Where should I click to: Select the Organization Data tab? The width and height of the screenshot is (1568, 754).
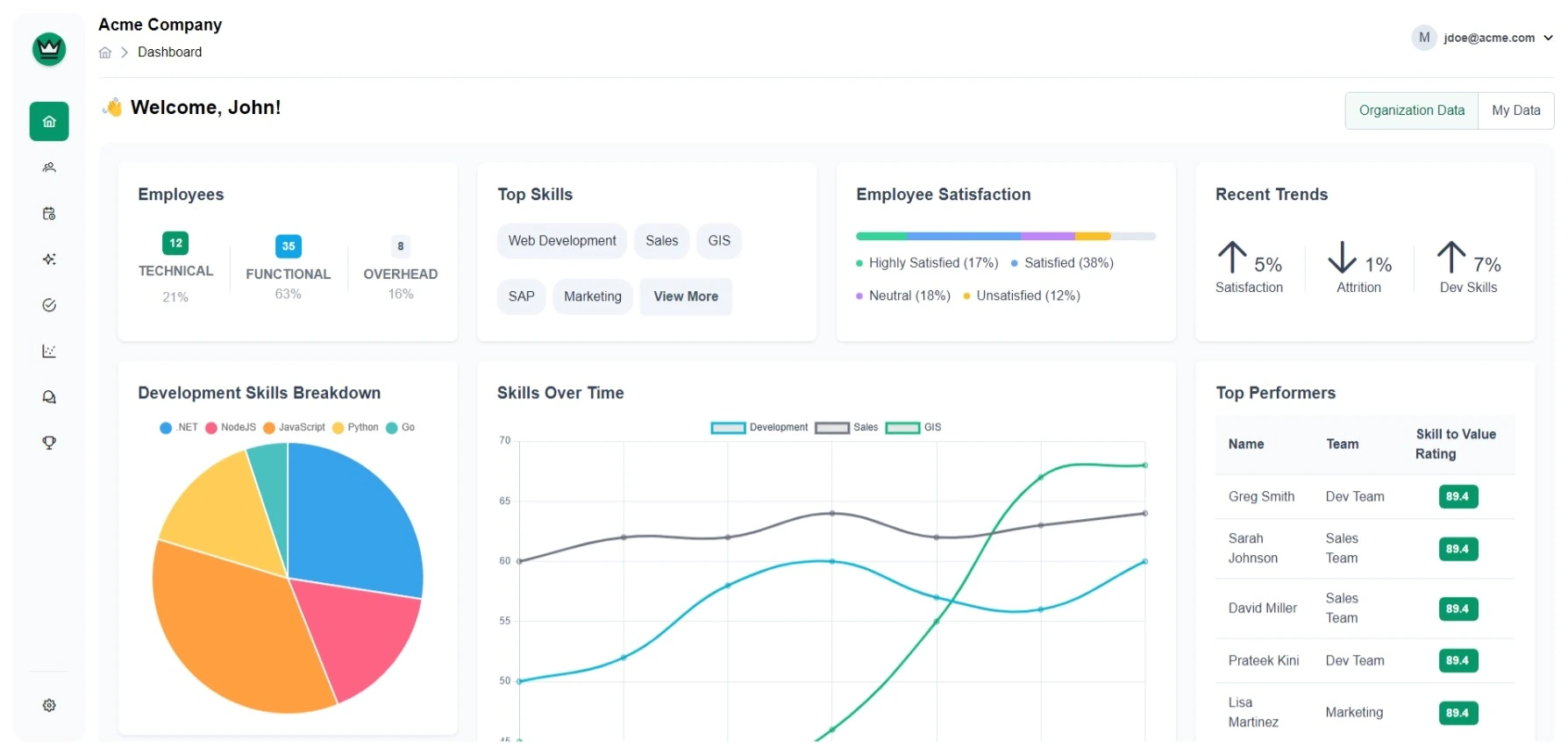[x=1411, y=110]
